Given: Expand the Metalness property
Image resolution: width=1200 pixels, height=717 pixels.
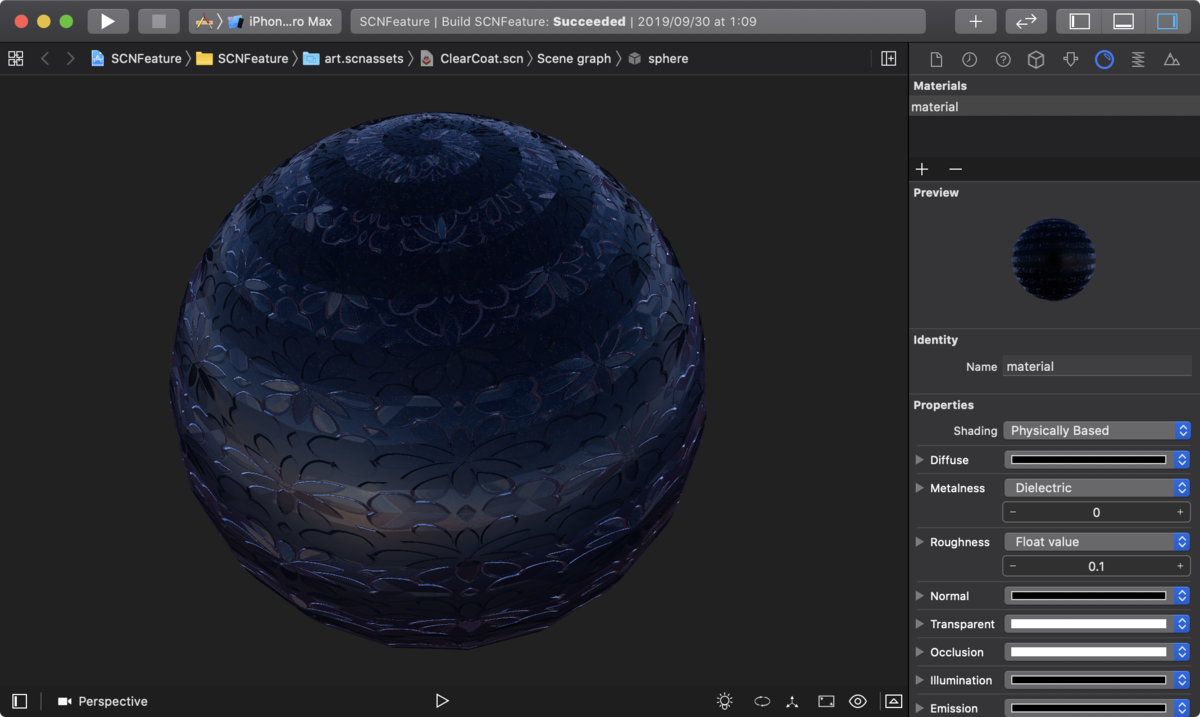Looking at the screenshot, I should tap(920, 488).
